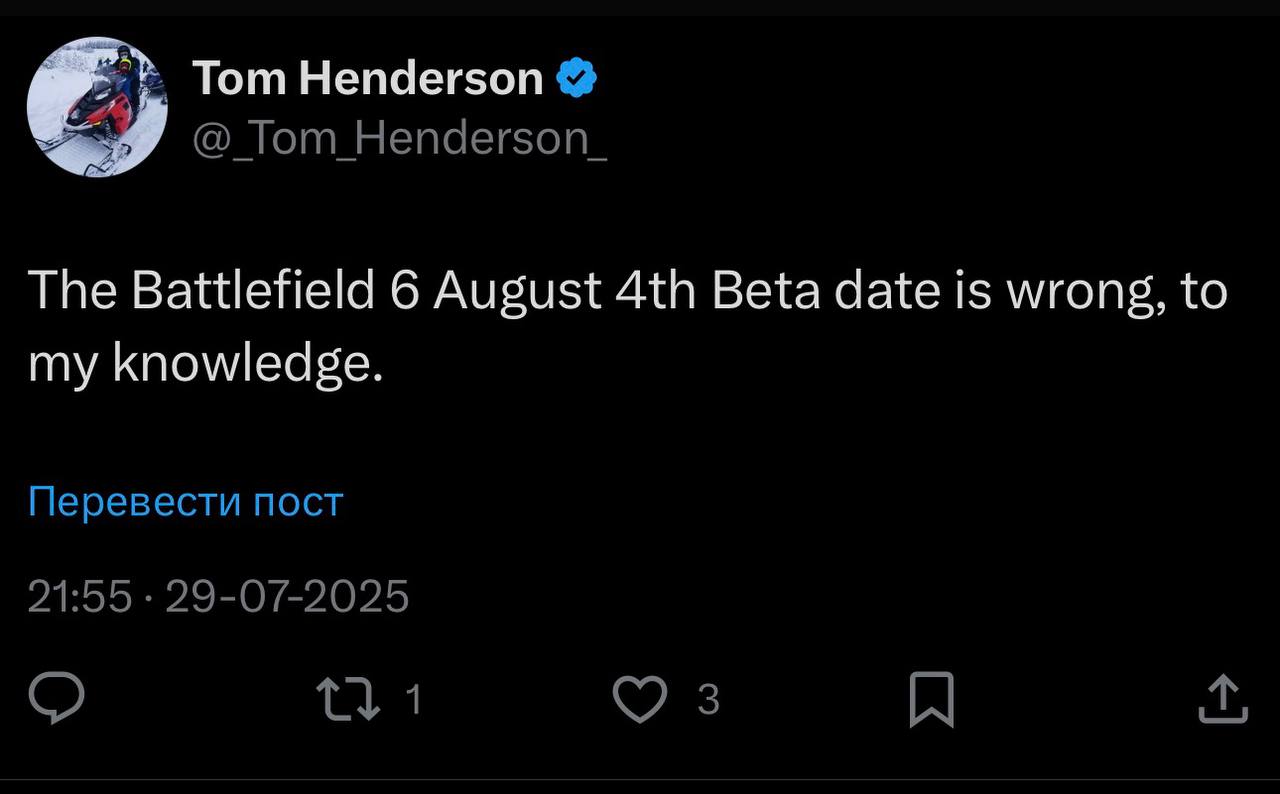The height and width of the screenshot is (794, 1280).
Task: Open the @_Tom_Henderson_ handle
Action: pyautogui.click(x=399, y=138)
